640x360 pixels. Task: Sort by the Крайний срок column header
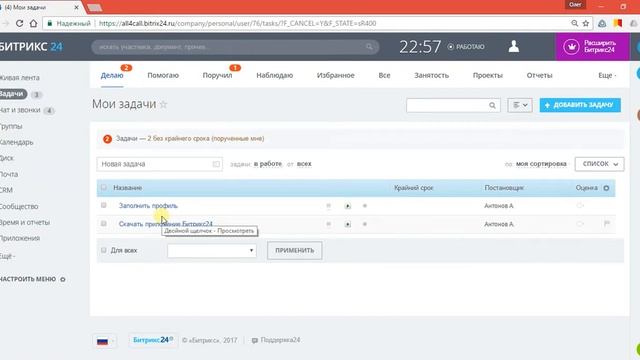coord(413,188)
